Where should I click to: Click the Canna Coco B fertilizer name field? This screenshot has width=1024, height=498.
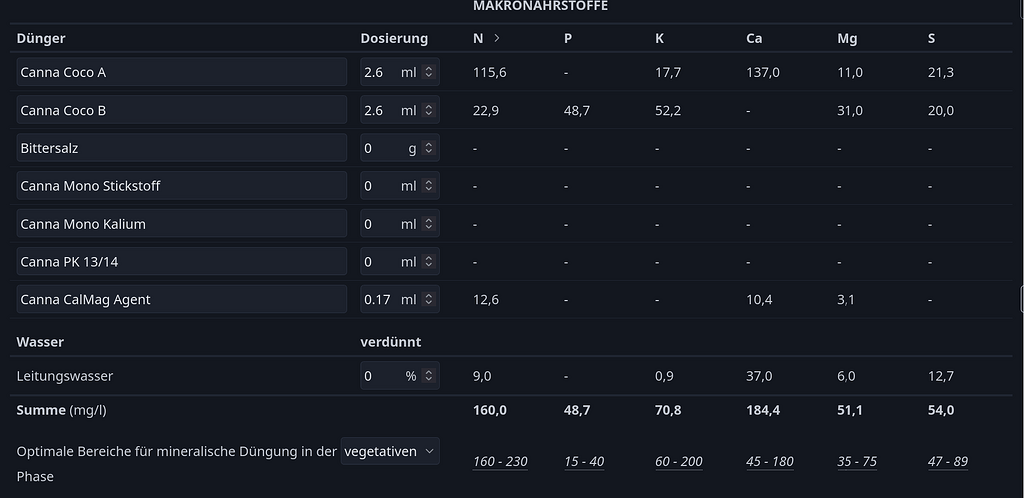(182, 110)
